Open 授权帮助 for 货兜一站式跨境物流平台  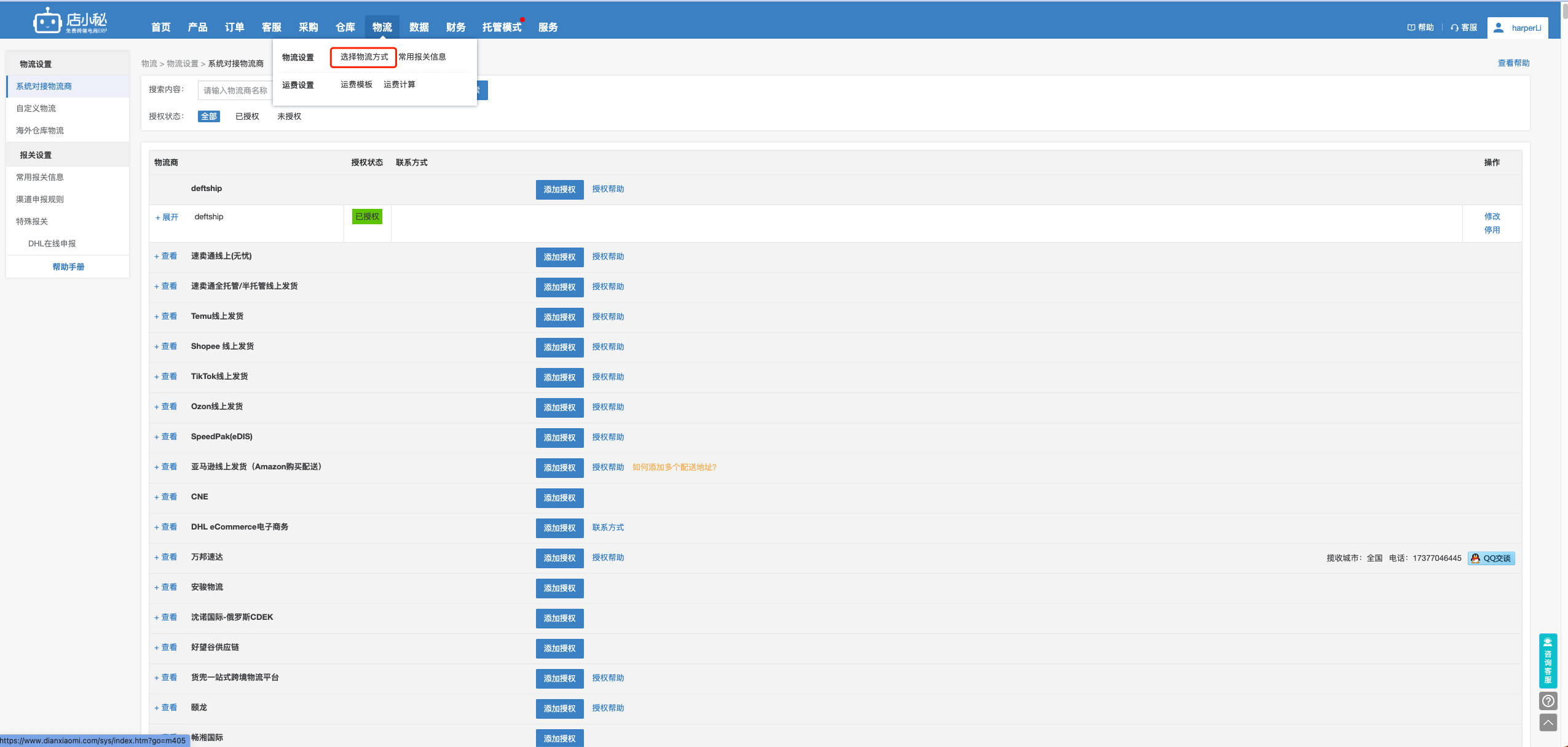(x=608, y=678)
